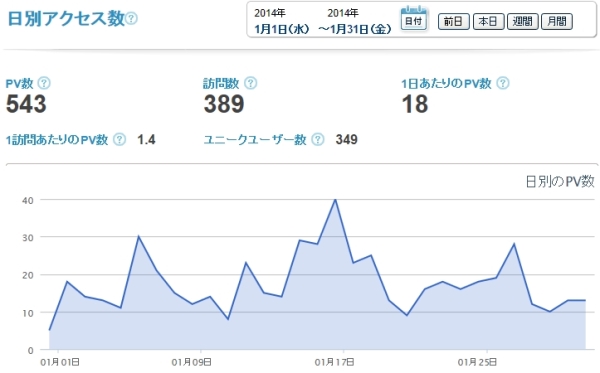The width and height of the screenshot is (600, 373).
Task: Click the ユニークユーザー数 label
Action: click(255, 140)
